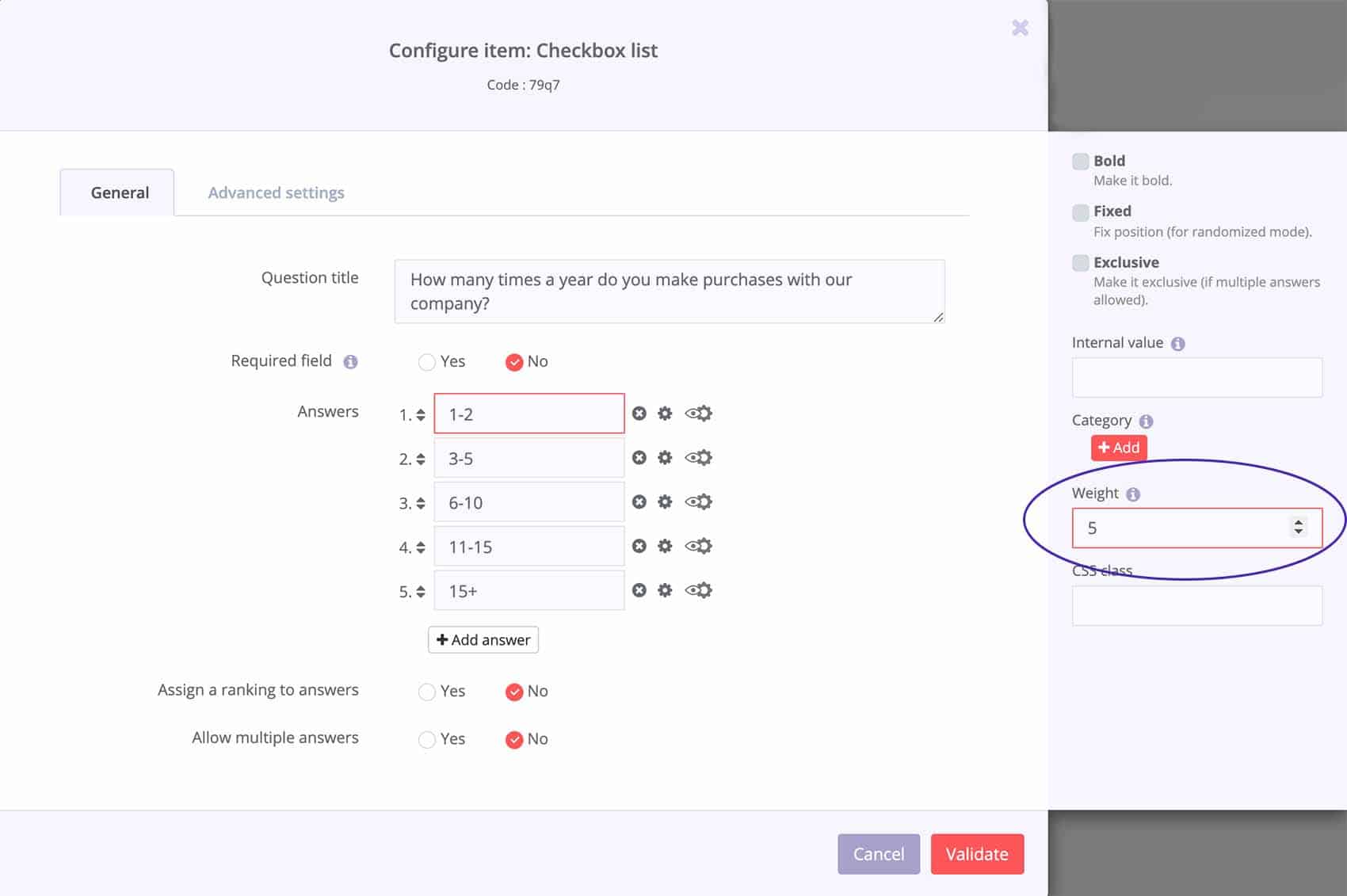Select Yes for Assign a ranking
The height and width of the screenshot is (896, 1347).
427,692
